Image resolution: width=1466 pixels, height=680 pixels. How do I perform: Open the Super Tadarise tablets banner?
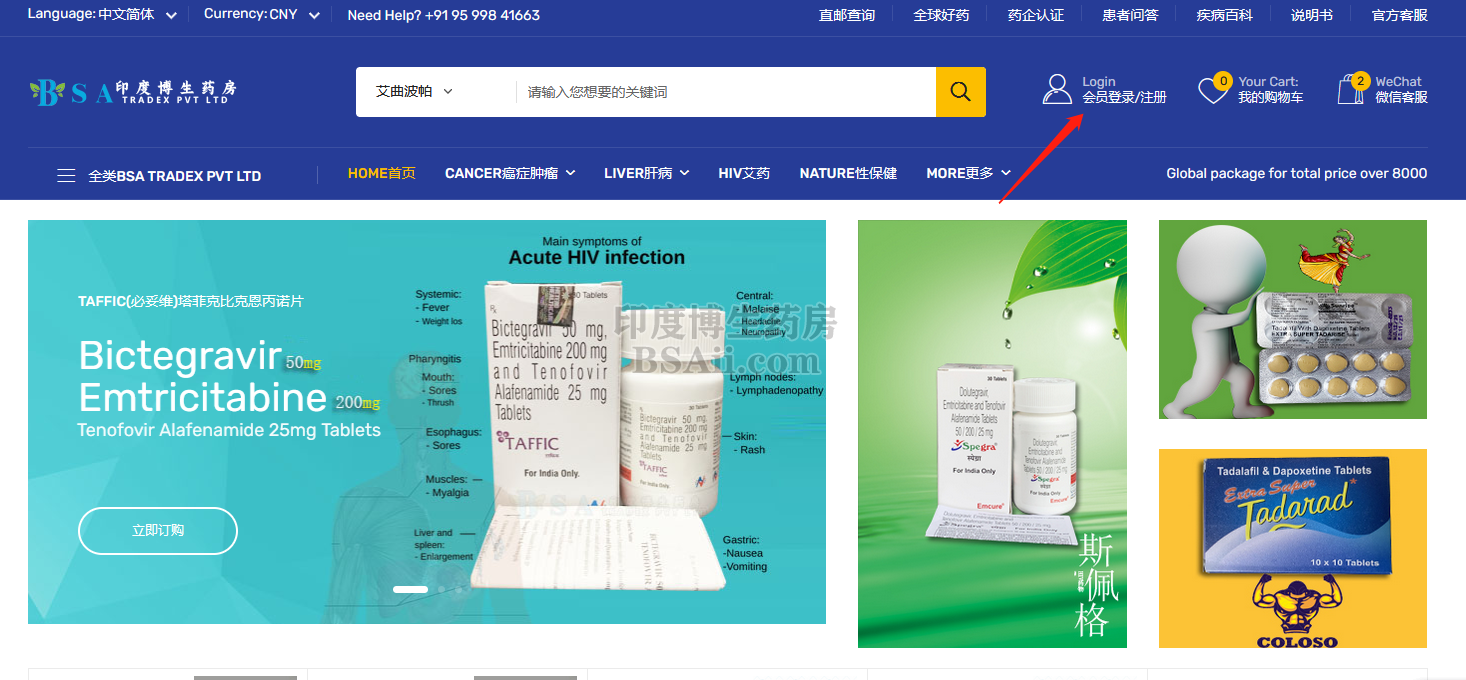[1293, 320]
